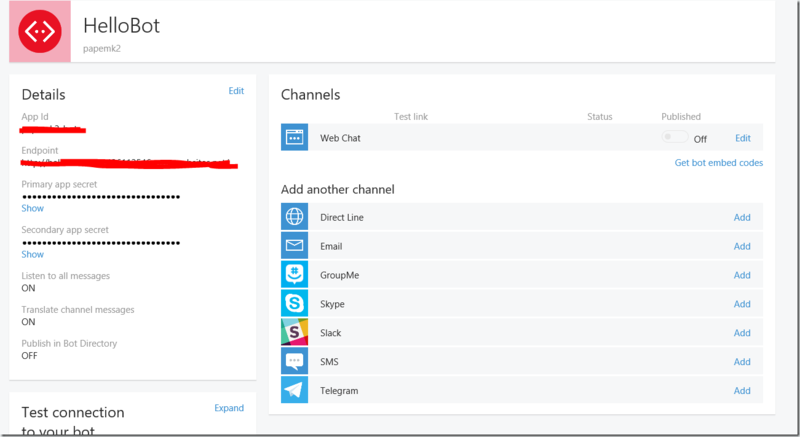Add the Skype channel
The height and width of the screenshot is (437, 800).
point(742,304)
